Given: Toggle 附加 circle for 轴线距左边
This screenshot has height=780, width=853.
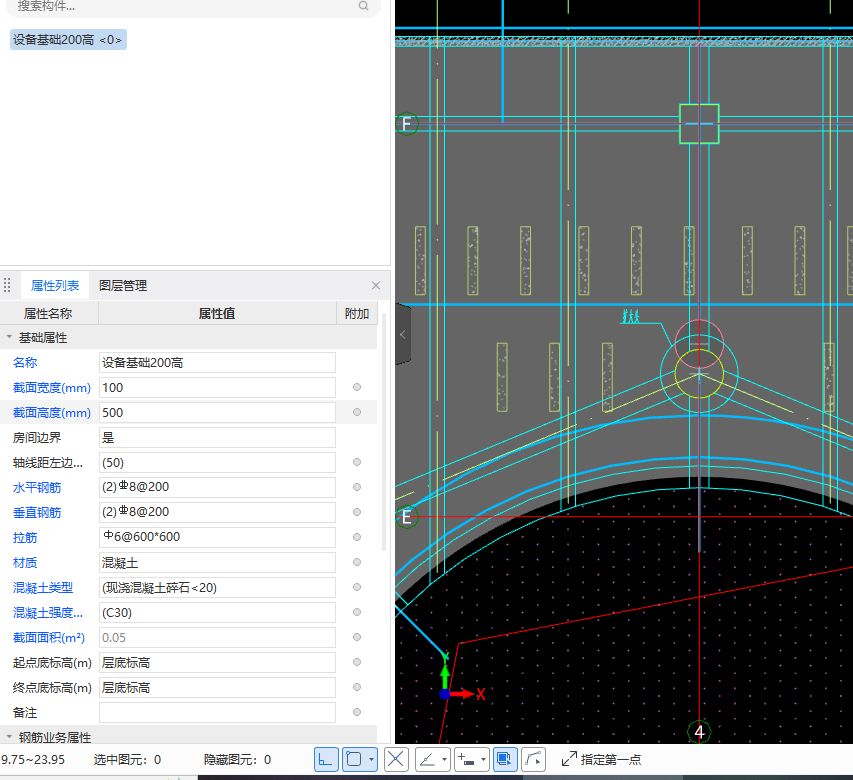Looking at the screenshot, I should point(357,462).
